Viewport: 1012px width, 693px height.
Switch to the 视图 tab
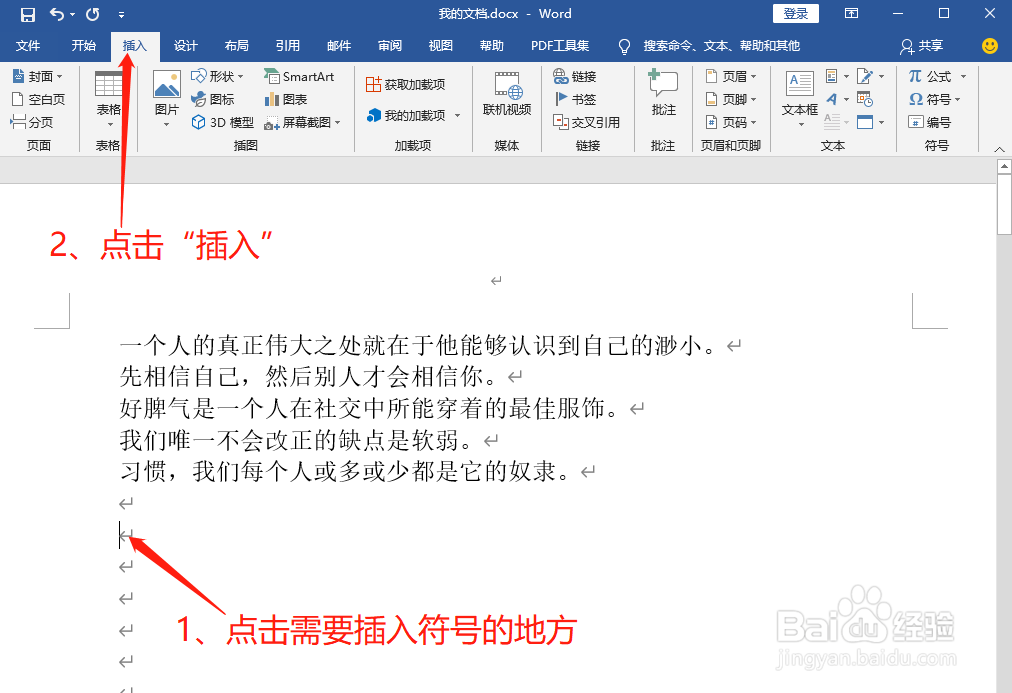pyautogui.click(x=441, y=46)
